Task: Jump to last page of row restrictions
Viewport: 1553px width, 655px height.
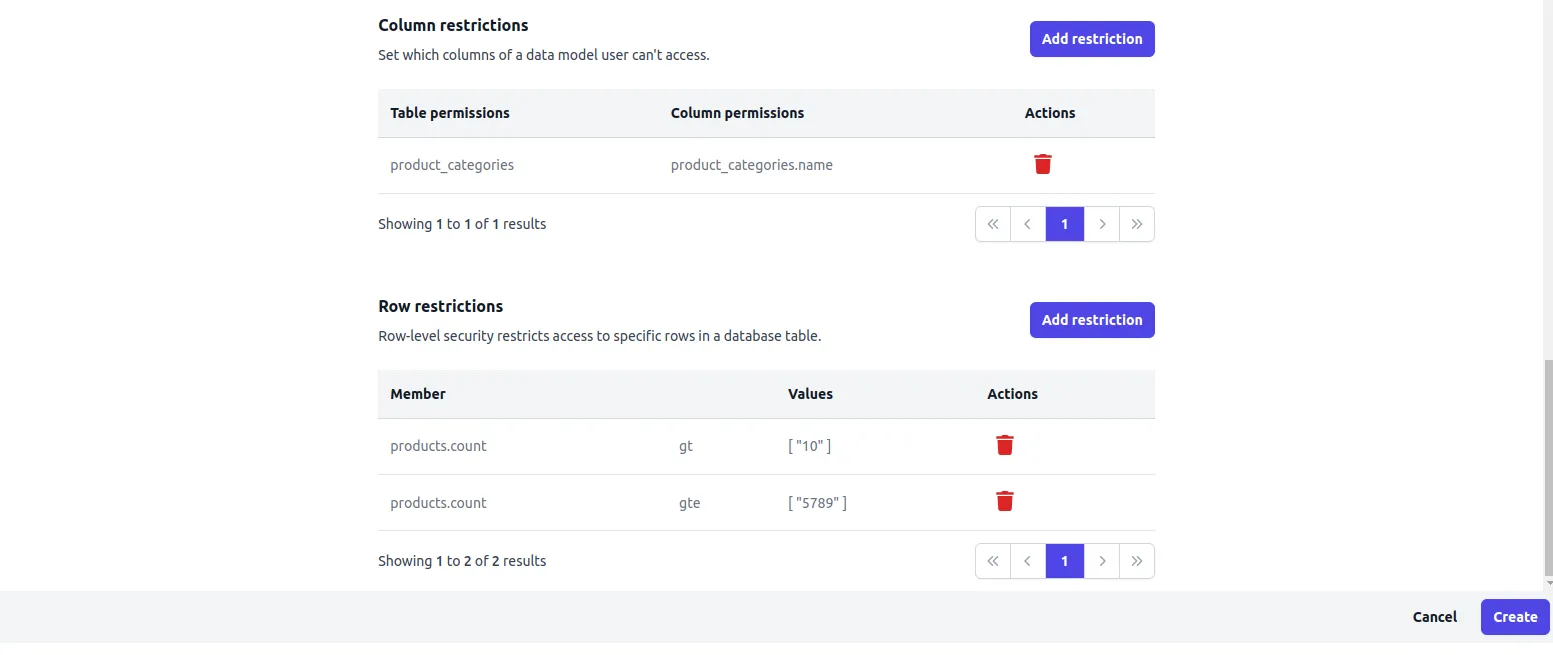Action: tap(1137, 561)
